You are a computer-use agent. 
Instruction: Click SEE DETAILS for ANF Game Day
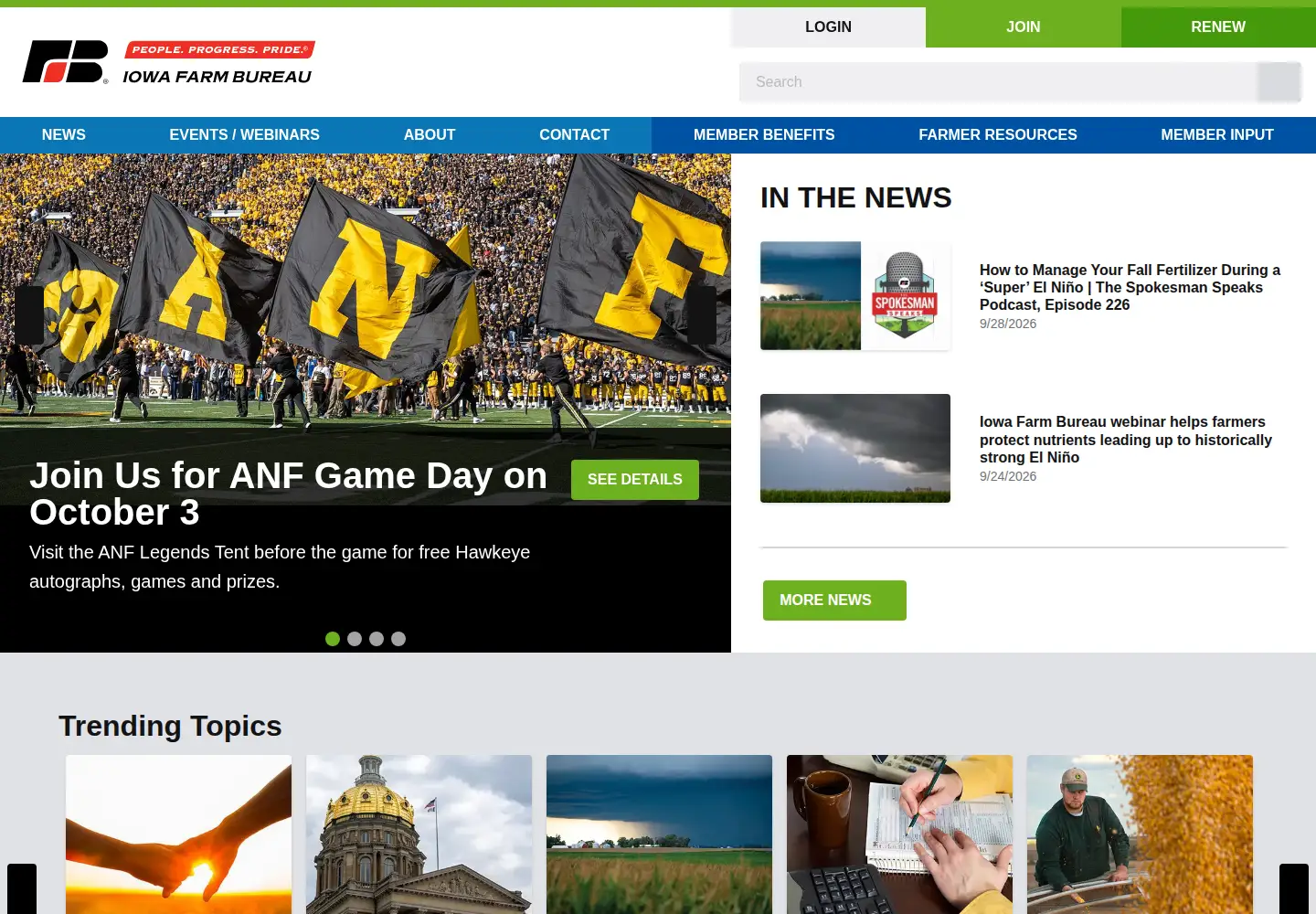click(x=635, y=480)
